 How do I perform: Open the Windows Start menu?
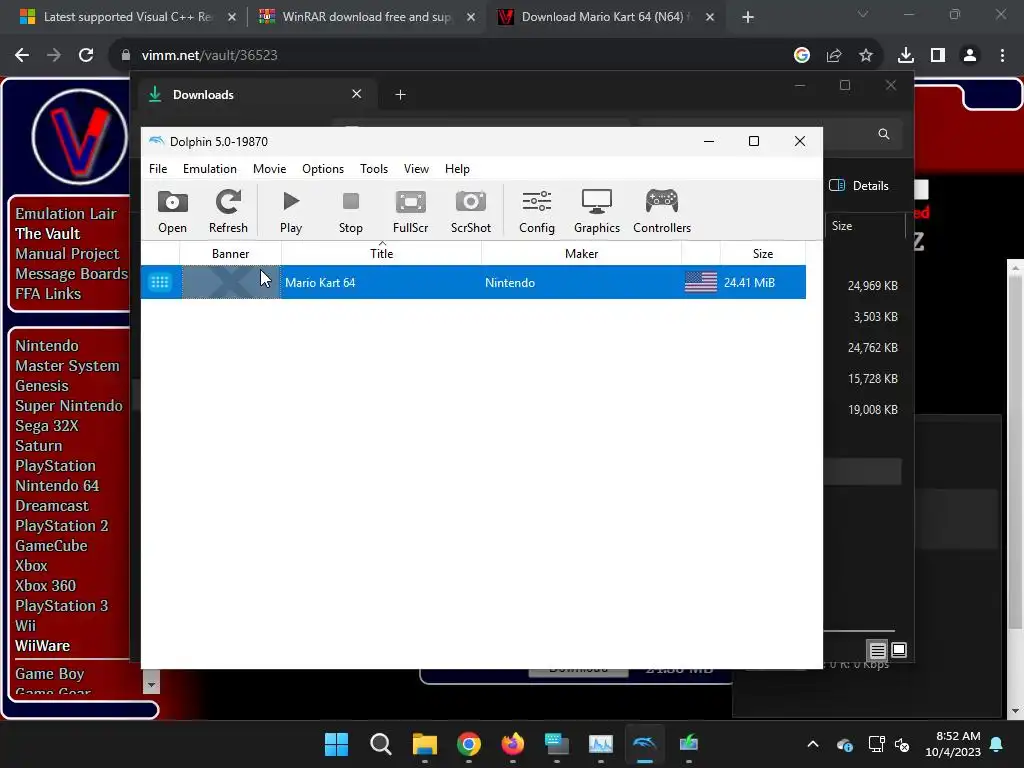(336, 744)
